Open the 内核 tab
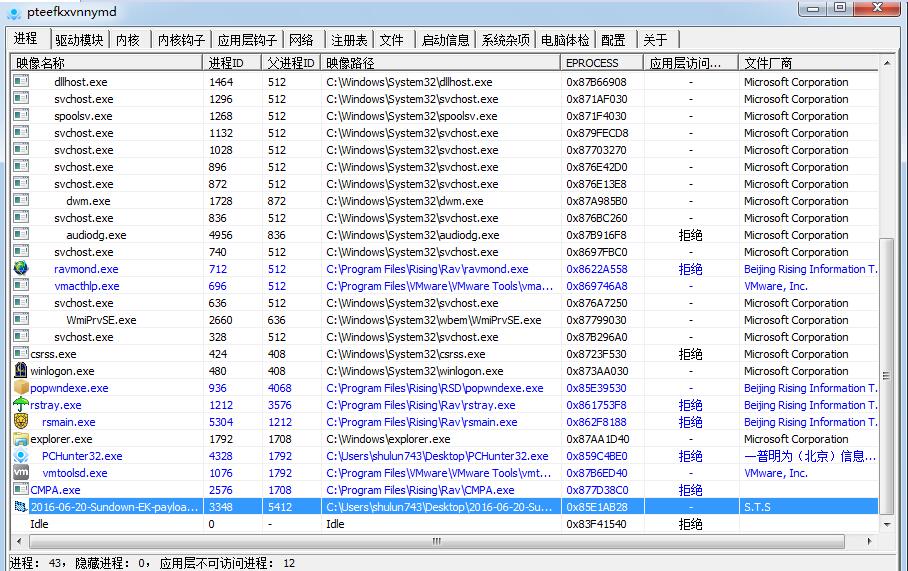The height and width of the screenshot is (571, 908). pos(128,40)
